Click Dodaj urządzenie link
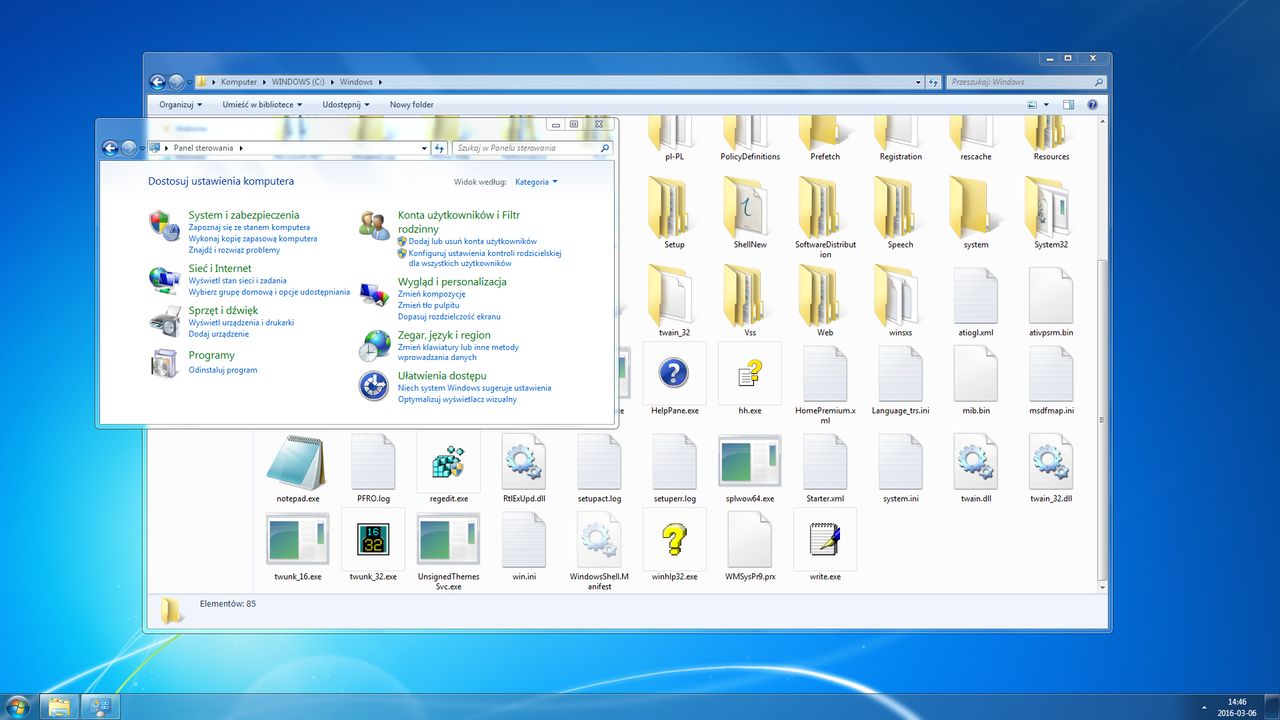 (218, 334)
